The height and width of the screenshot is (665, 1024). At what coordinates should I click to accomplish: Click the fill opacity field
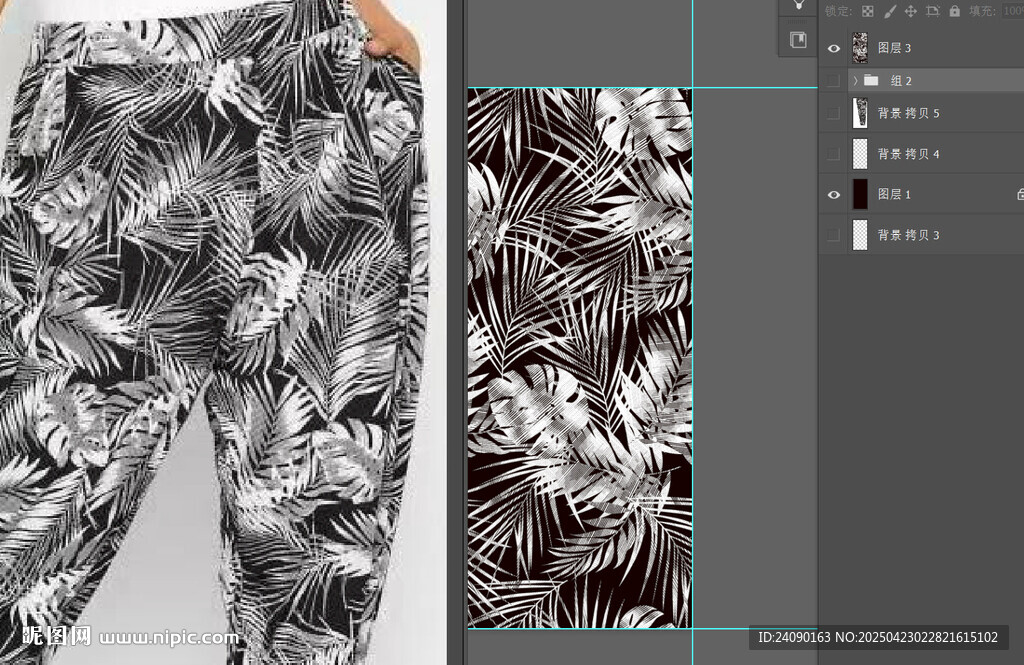[x=1013, y=11]
